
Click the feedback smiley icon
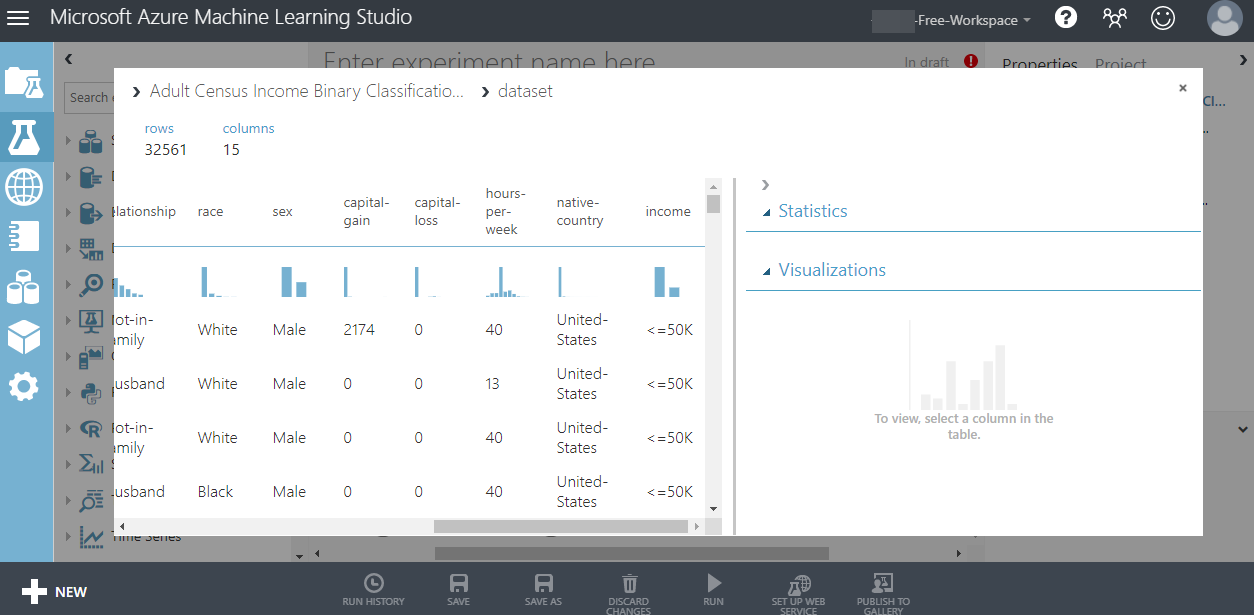(x=1162, y=18)
